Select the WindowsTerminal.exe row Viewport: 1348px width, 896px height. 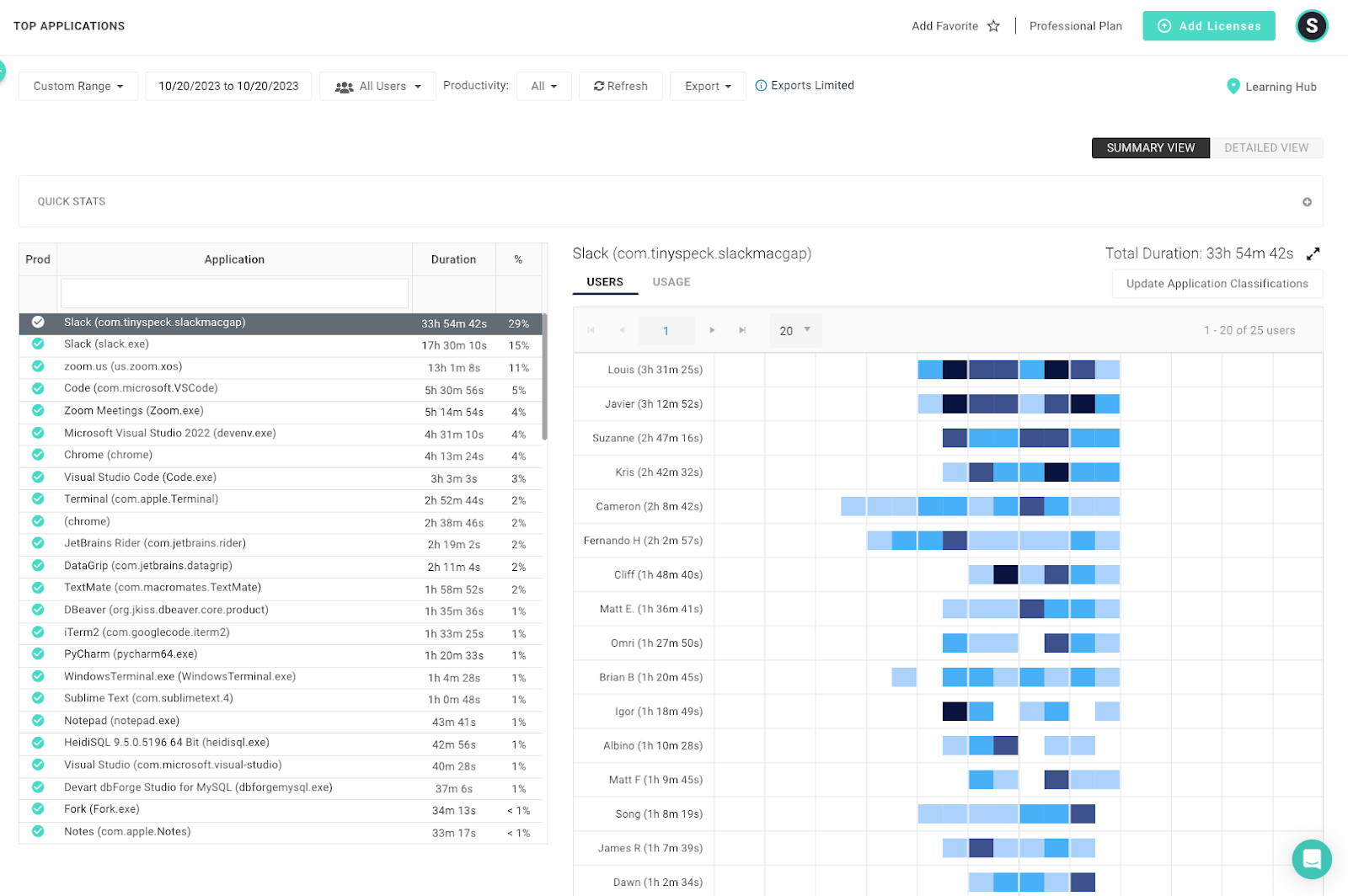tap(281, 677)
